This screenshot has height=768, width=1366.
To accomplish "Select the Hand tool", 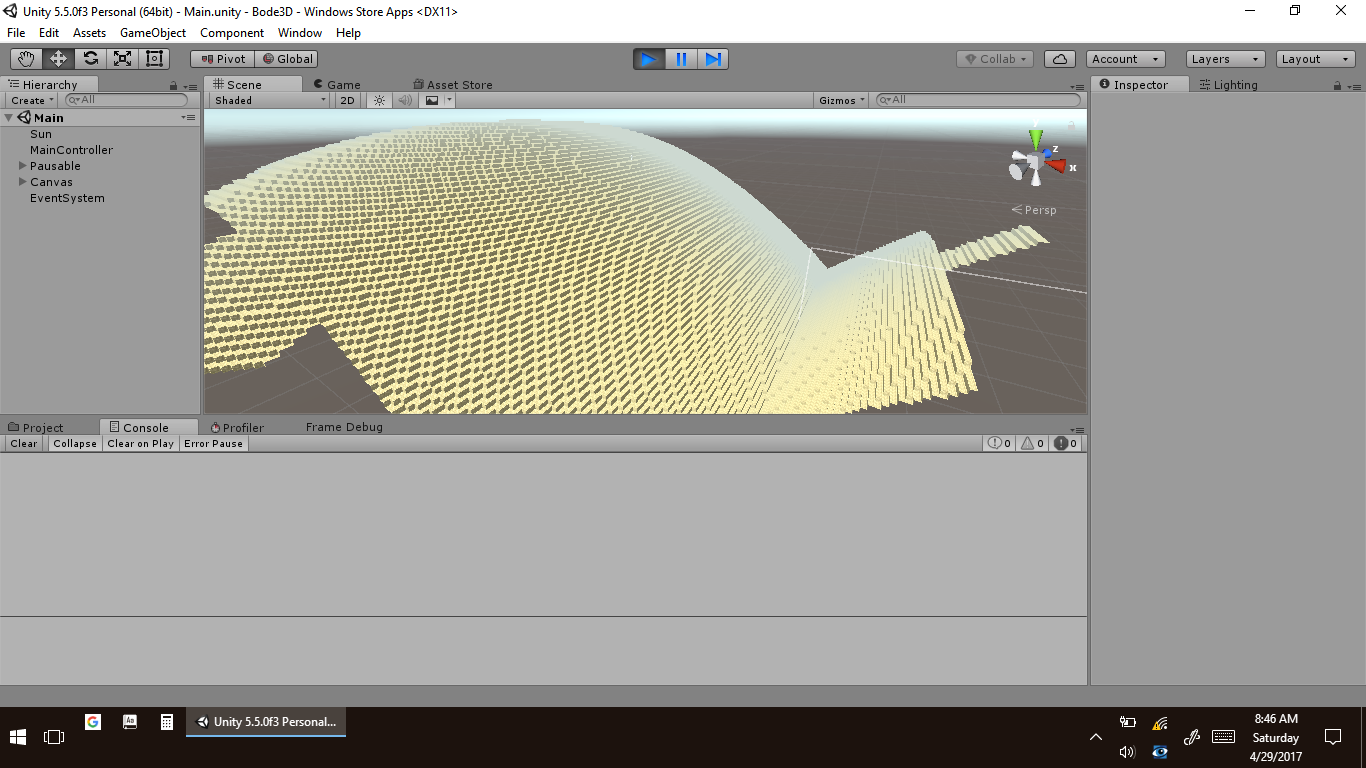I will coord(26,59).
